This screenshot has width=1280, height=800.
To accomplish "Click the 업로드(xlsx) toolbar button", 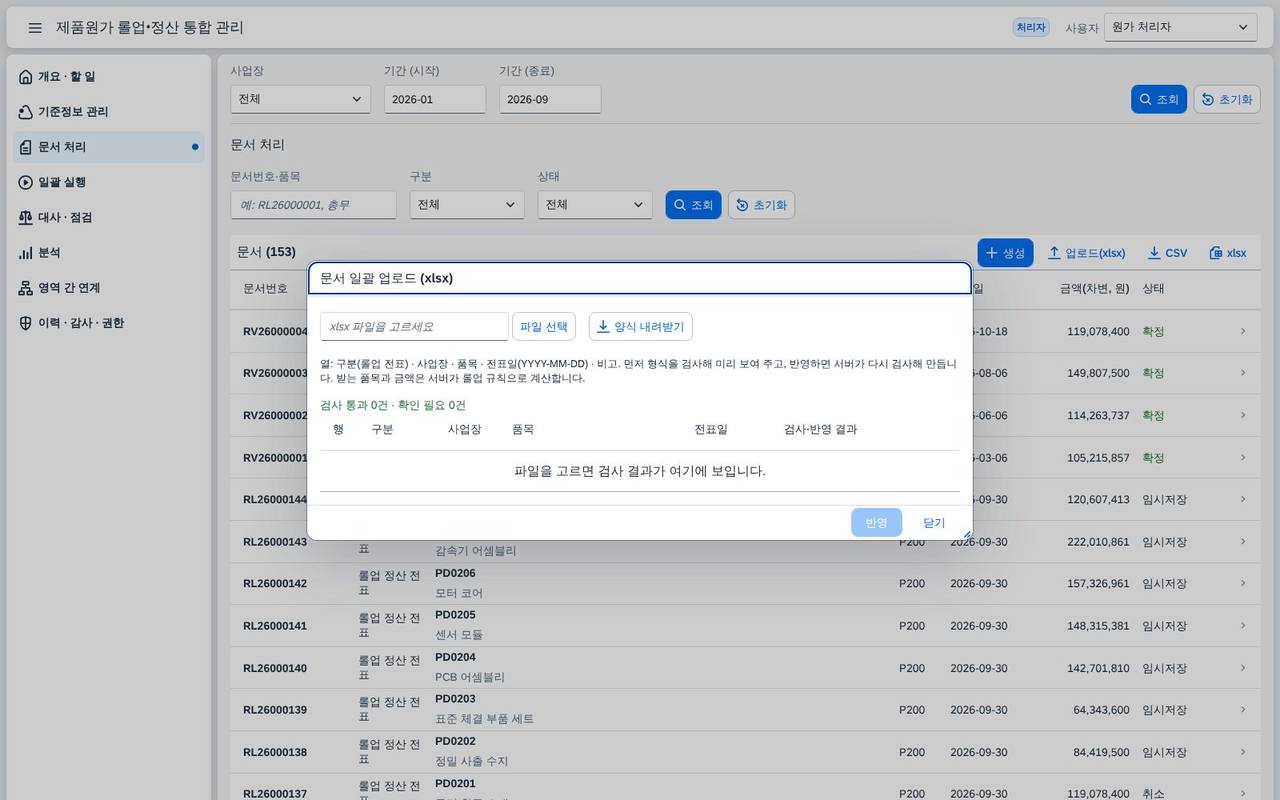I will pyautogui.click(x=1086, y=253).
